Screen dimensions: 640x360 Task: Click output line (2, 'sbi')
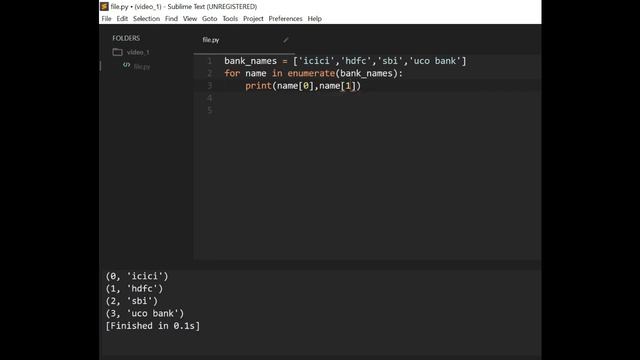point(131,301)
